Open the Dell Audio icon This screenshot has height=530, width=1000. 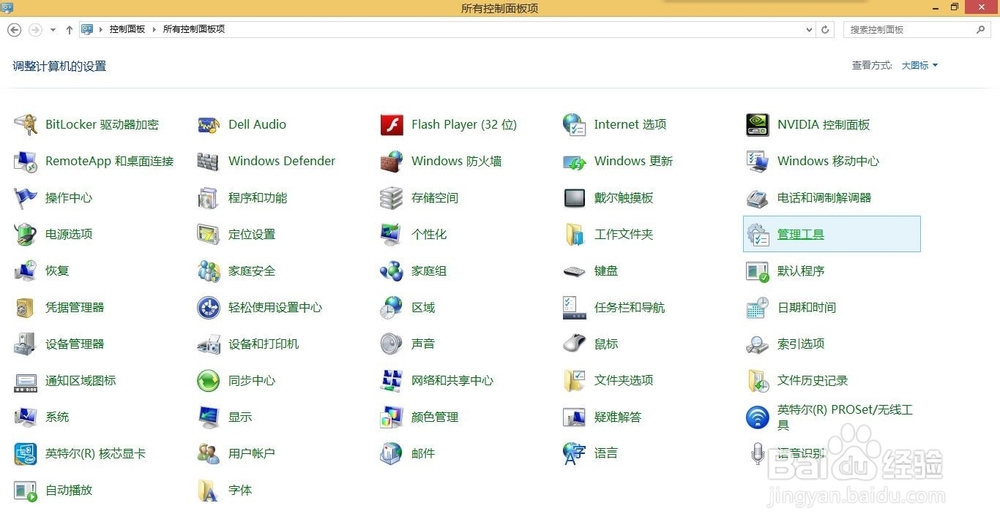coord(209,124)
